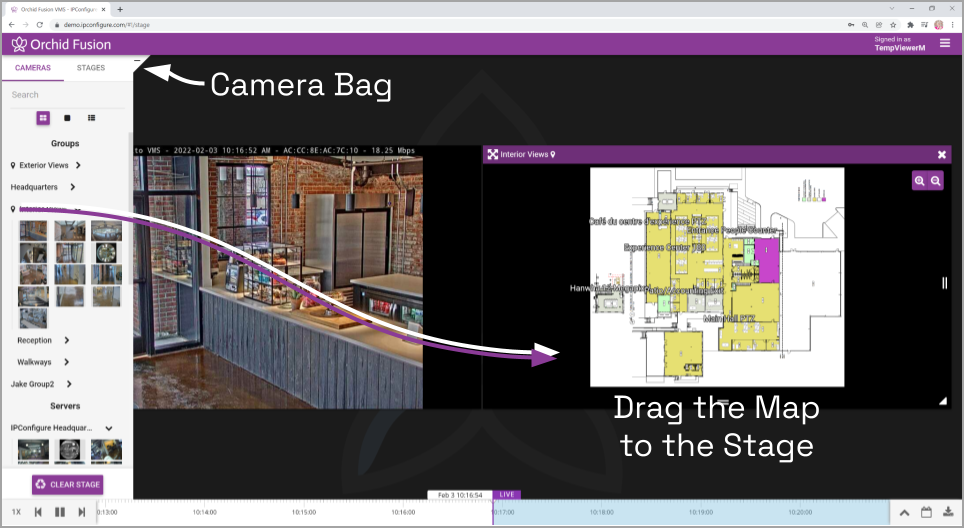The width and height of the screenshot is (964, 528).
Task: Select the first server camera thumbnail
Action: [x=33, y=451]
